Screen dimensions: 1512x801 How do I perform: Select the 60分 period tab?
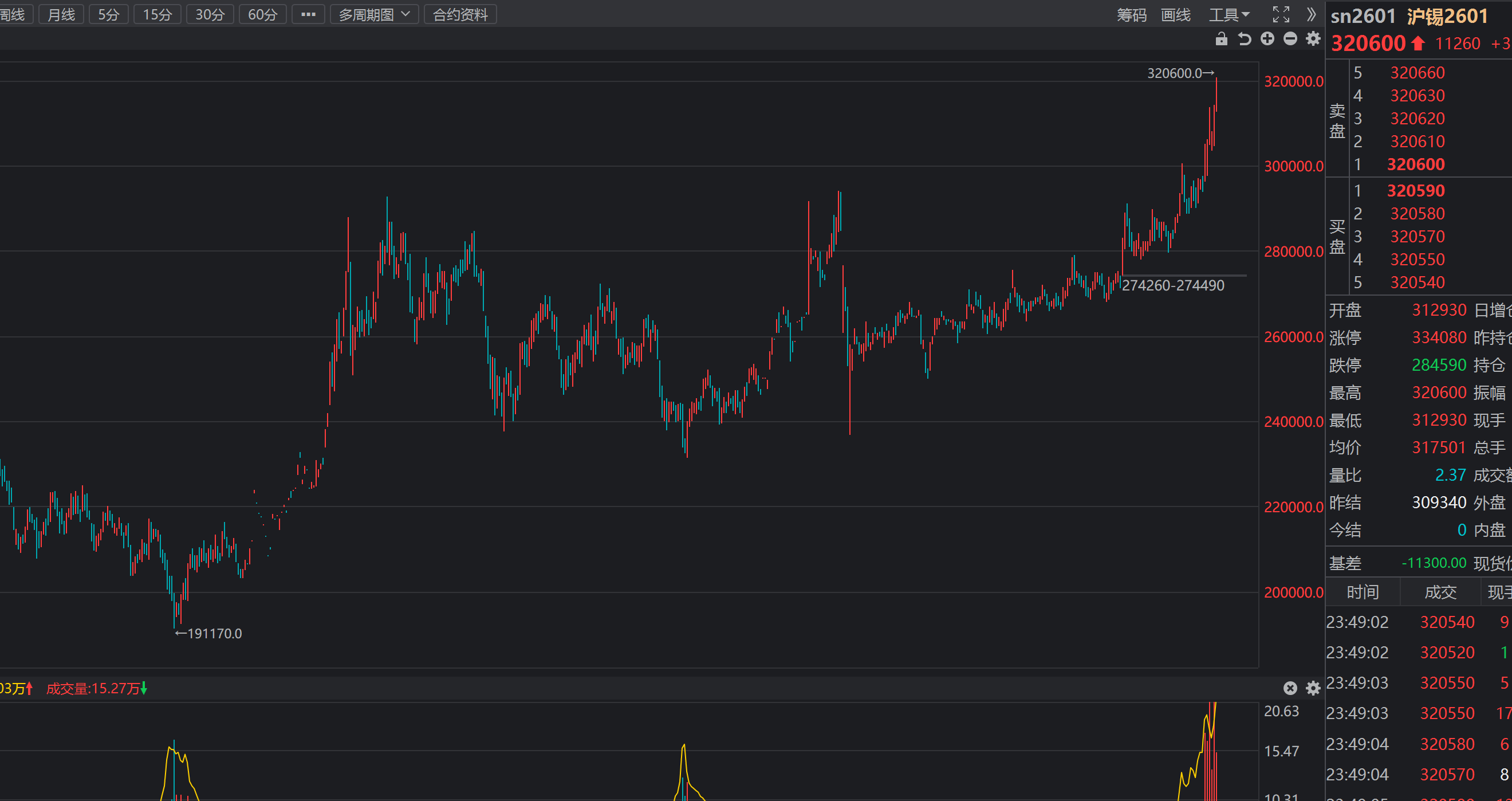point(262,15)
